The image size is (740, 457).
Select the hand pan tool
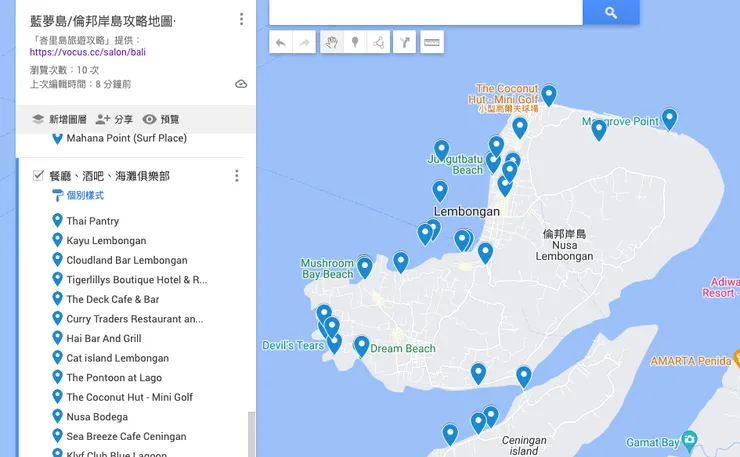click(x=332, y=42)
